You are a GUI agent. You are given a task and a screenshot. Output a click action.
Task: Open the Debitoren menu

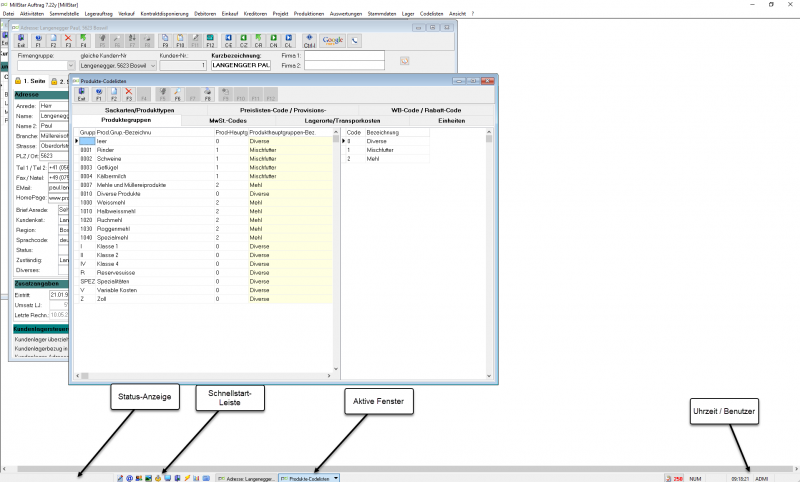[205, 14]
